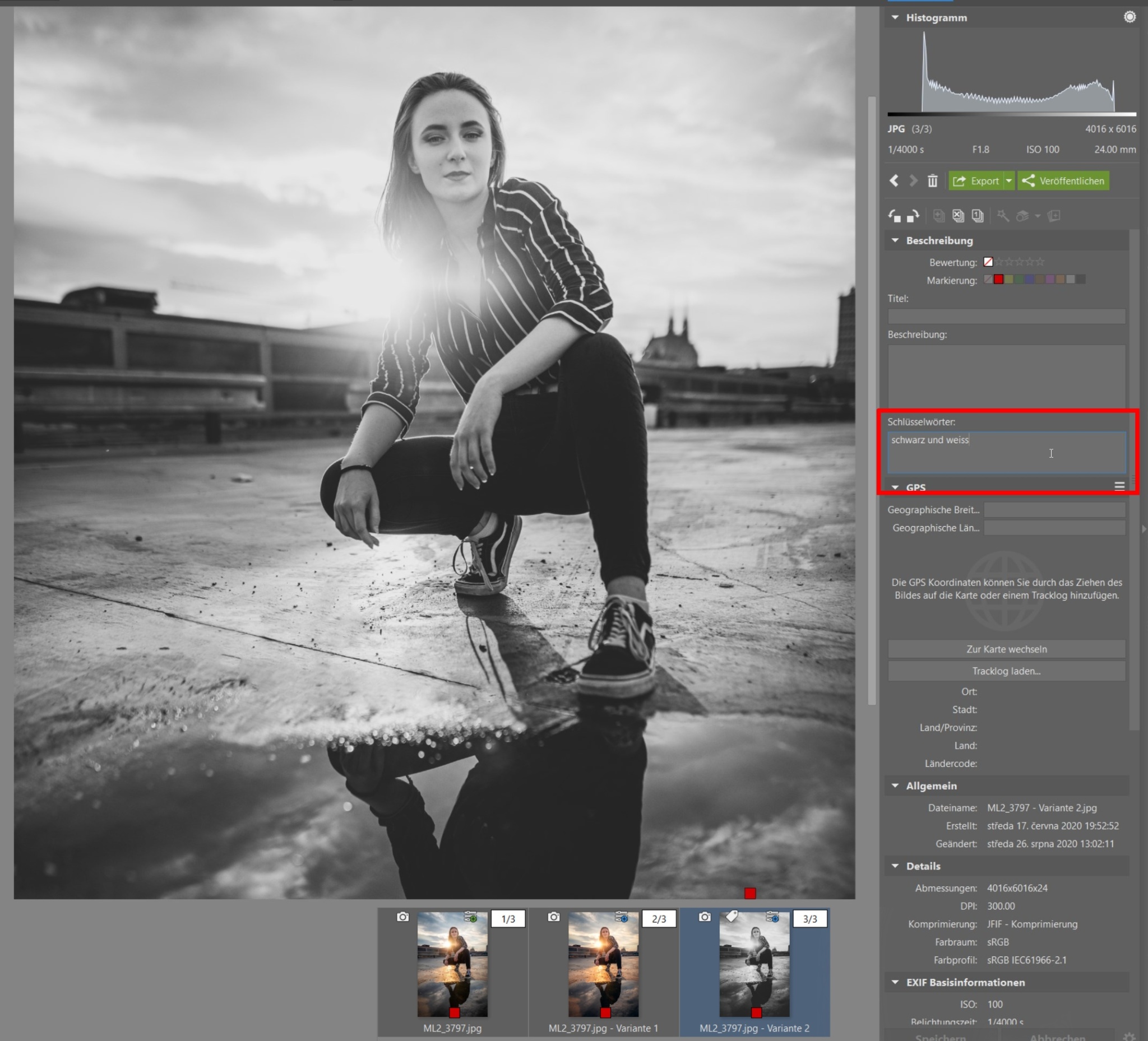Screen dimensions: 1148x1041
Task: Rotate image right
Action: tap(913, 216)
